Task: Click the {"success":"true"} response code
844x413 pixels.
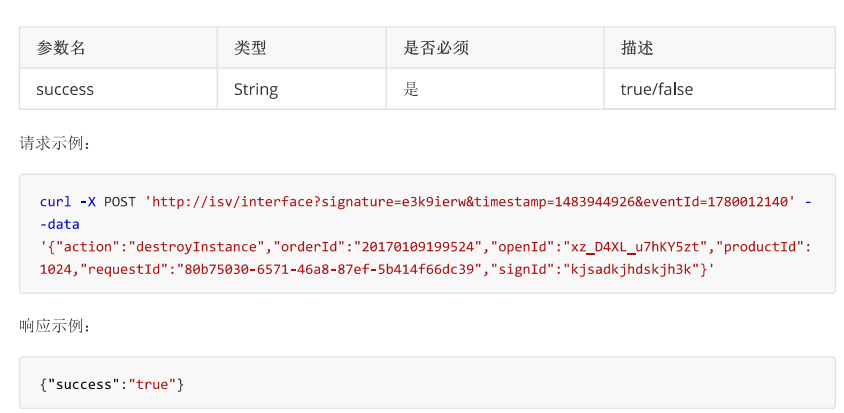Action: tap(112, 384)
